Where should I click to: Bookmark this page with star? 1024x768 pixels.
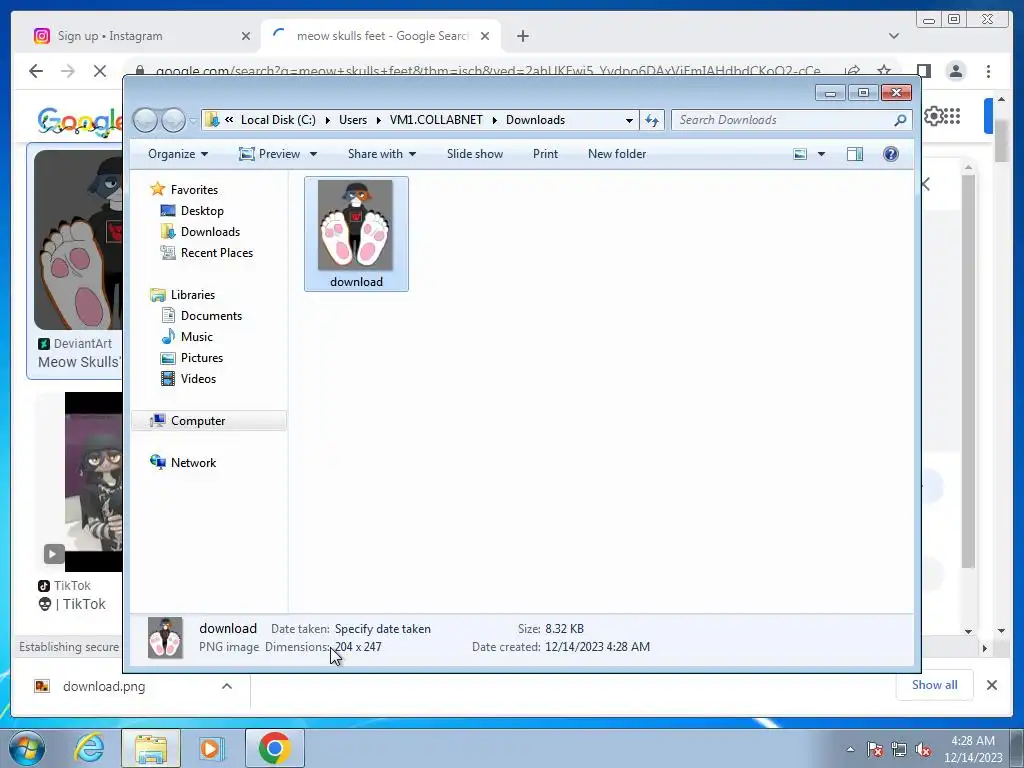[x=884, y=71]
